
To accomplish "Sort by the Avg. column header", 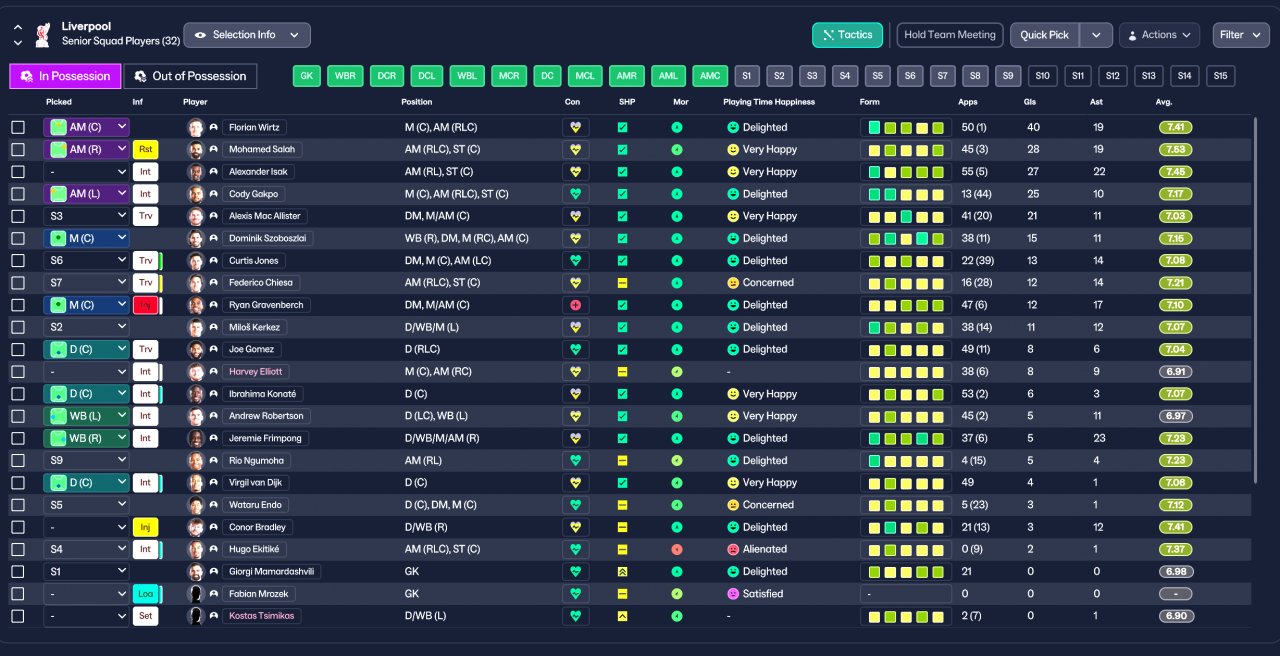I will click(1163, 102).
